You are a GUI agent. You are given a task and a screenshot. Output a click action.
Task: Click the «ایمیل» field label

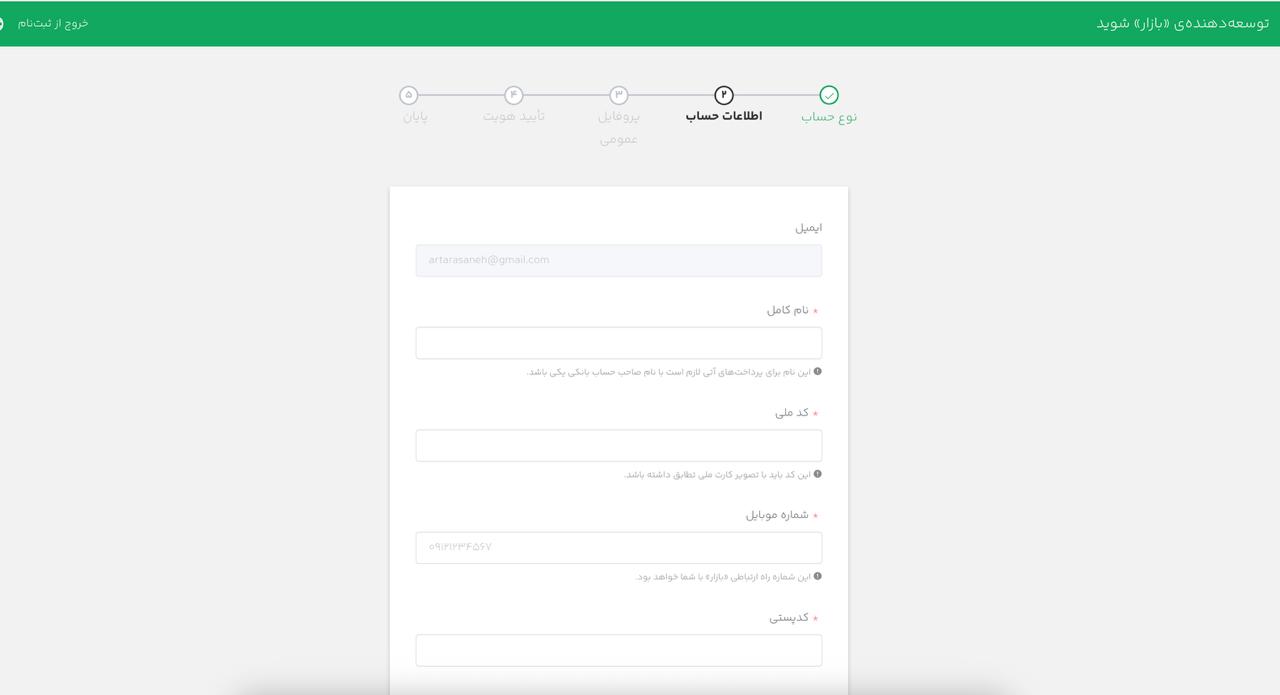click(809, 228)
